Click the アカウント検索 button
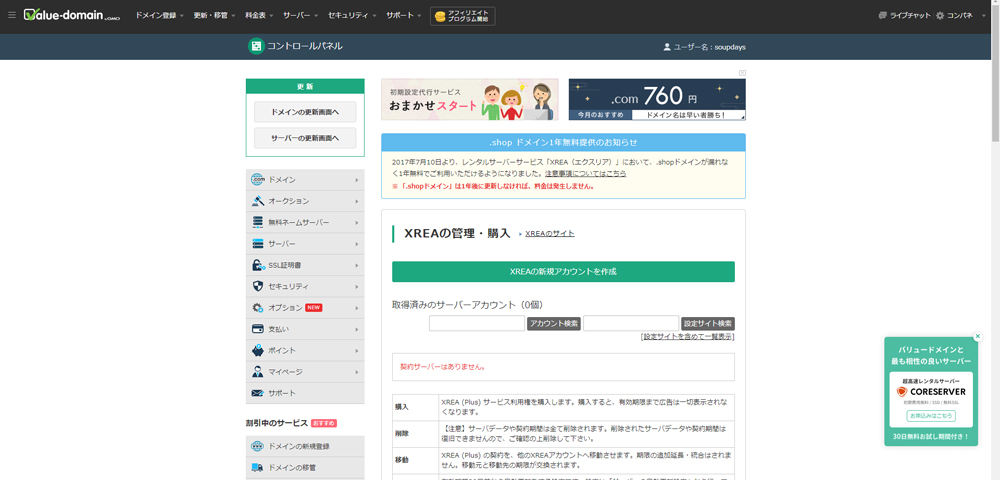Viewport: 1000px width, 480px height. [554, 324]
